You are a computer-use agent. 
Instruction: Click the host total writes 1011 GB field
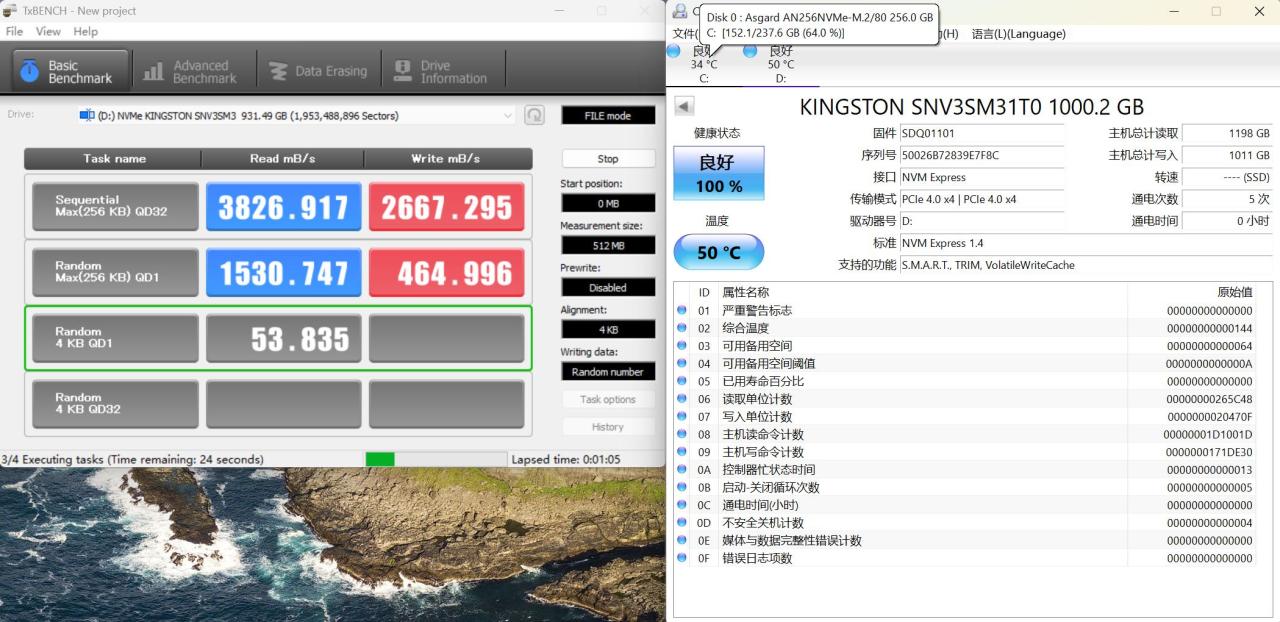(x=1228, y=155)
